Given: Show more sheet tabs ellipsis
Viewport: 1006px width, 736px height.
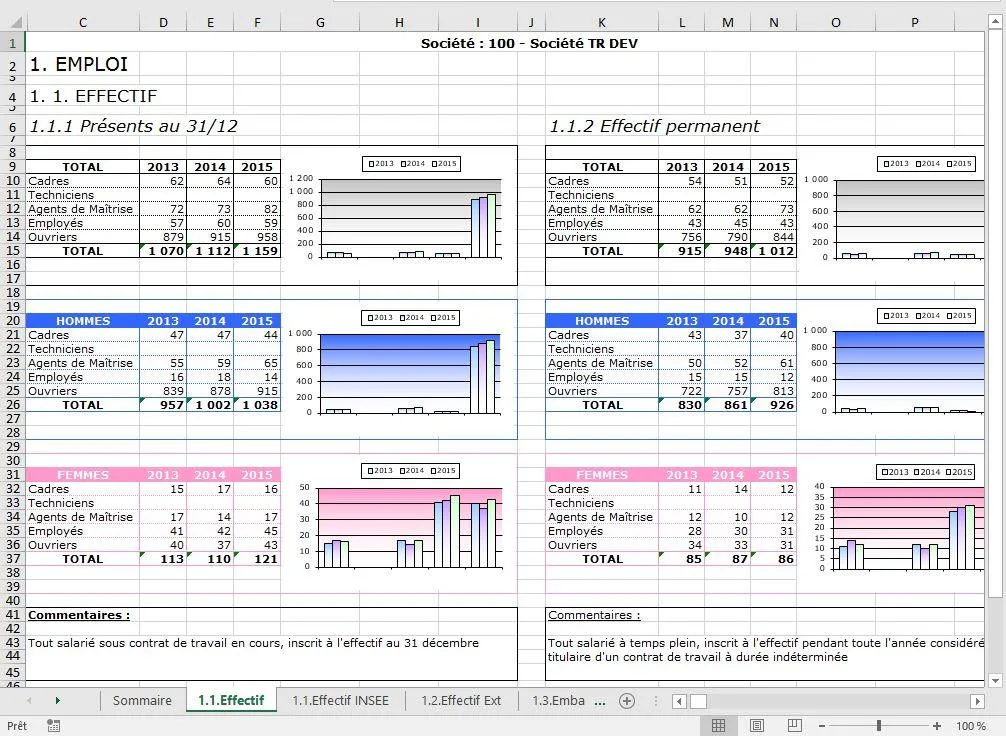Looking at the screenshot, I should [x=600, y=703].
